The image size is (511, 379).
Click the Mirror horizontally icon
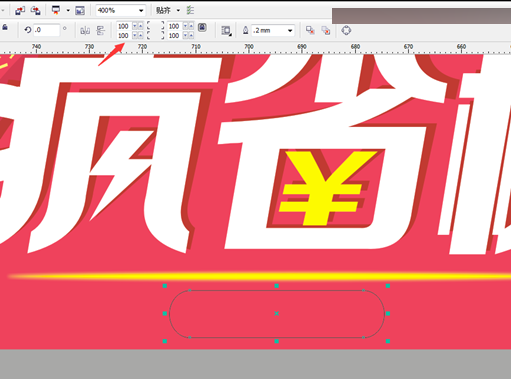click(85, 31)
